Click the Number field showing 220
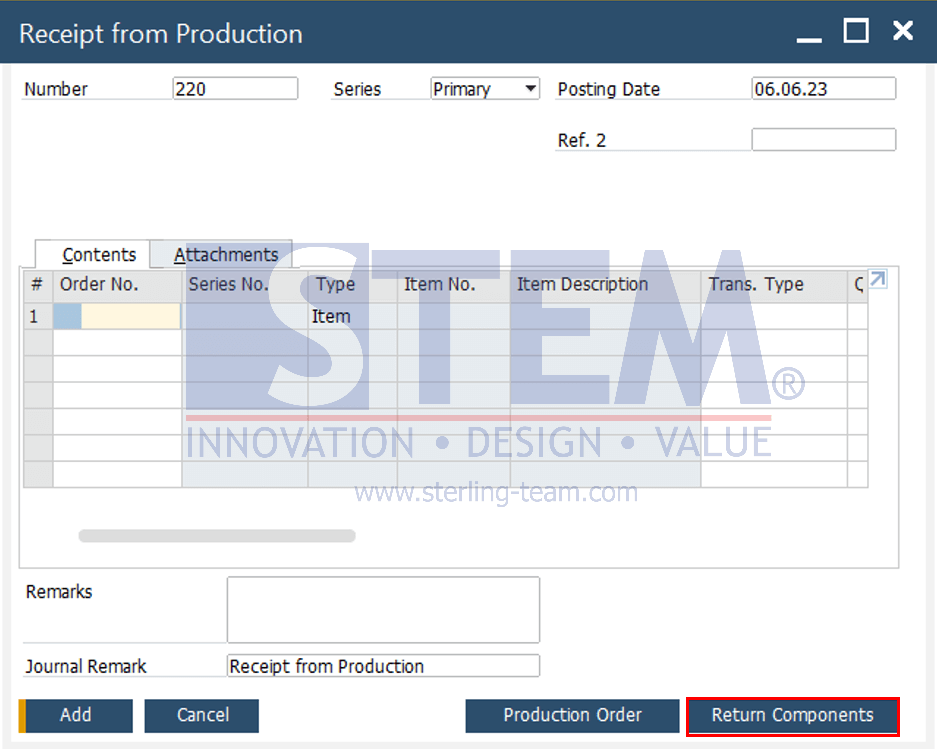Image resolution: width=937 pixels, height=749 pixels. (235, 88)
